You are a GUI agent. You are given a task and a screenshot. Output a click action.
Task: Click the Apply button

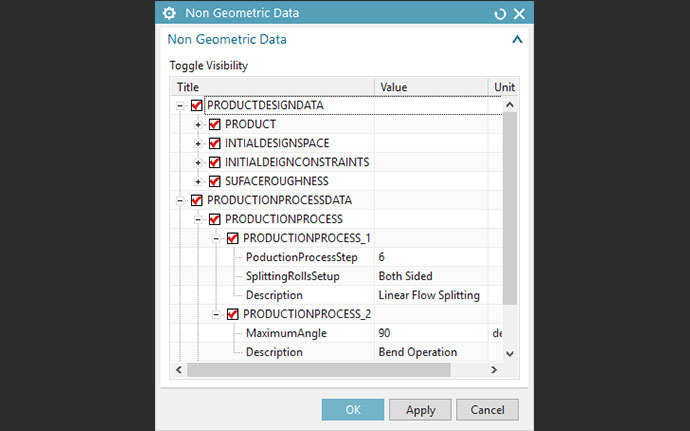point(420,410)
